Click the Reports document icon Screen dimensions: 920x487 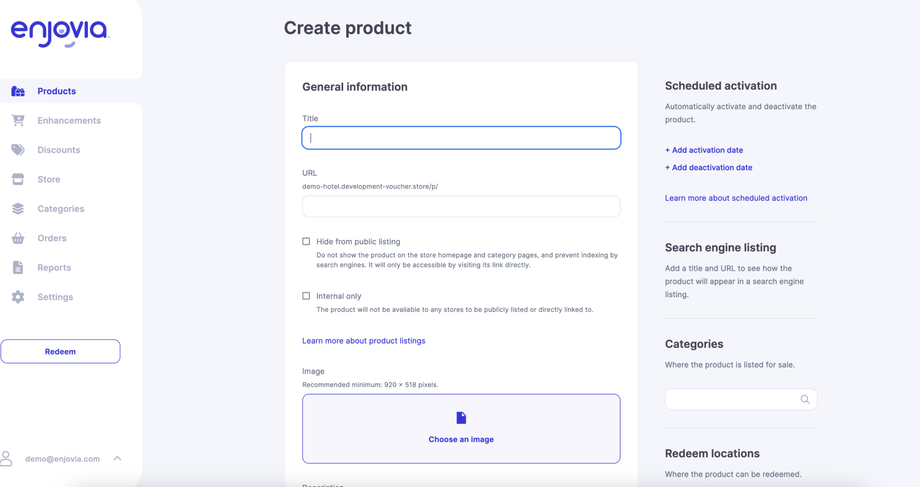click(x=18, y=268)
